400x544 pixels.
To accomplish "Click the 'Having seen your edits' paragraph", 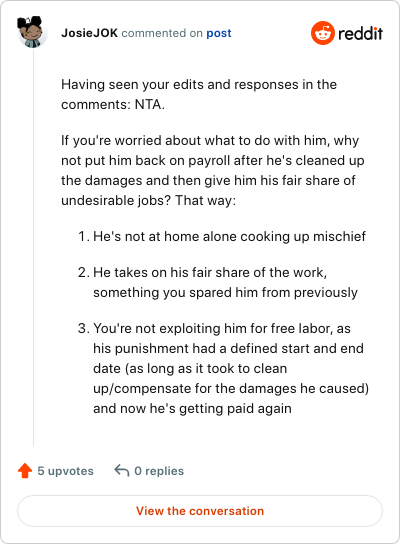I will pos(199,94).
